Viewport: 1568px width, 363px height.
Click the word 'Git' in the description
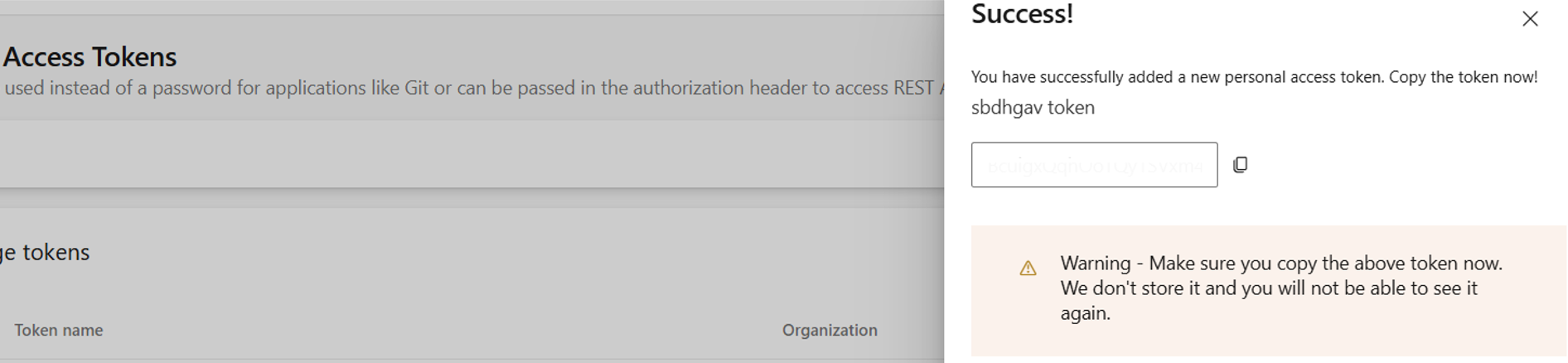[416, 88]
